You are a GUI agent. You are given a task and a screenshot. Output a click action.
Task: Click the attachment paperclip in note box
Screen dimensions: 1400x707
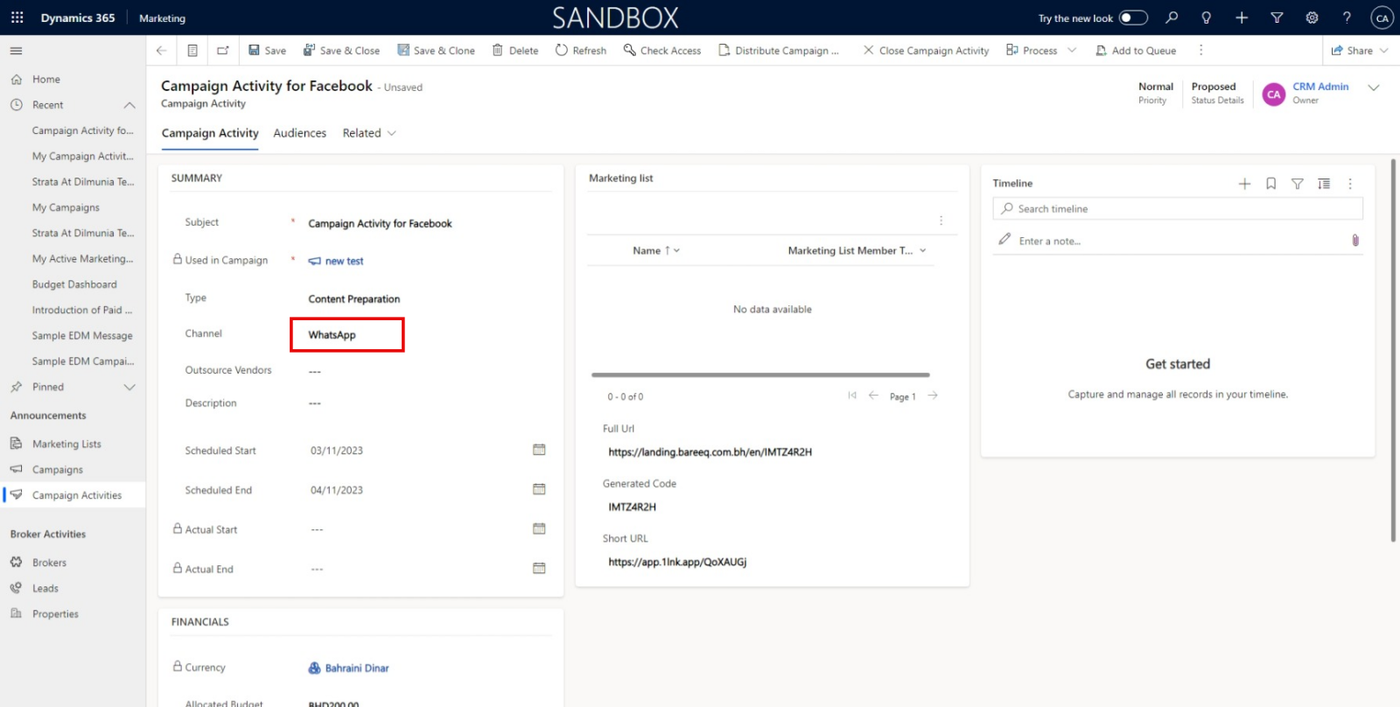coord(1355,240)
